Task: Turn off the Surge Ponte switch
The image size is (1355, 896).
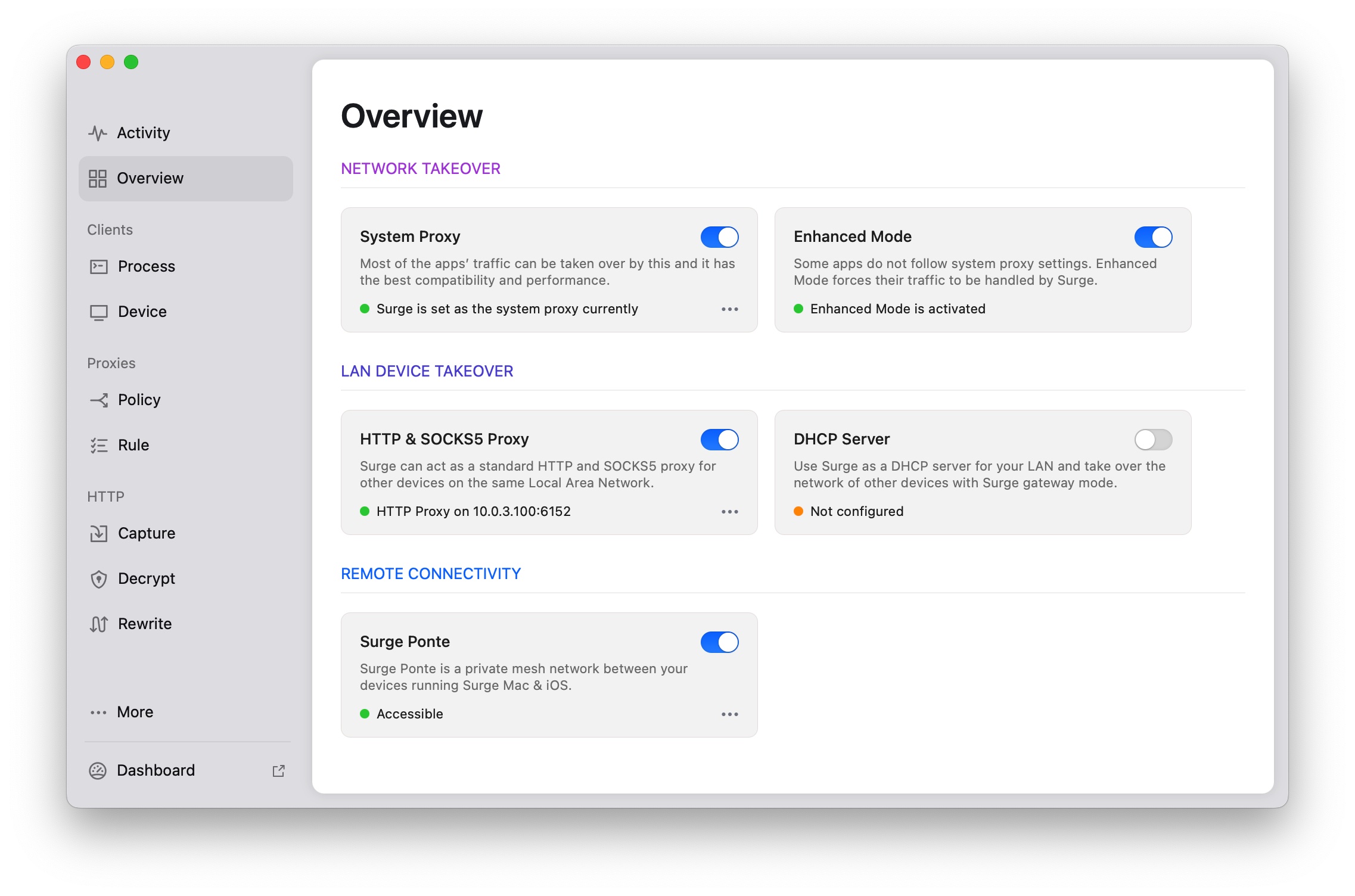Action: point(720,642)
